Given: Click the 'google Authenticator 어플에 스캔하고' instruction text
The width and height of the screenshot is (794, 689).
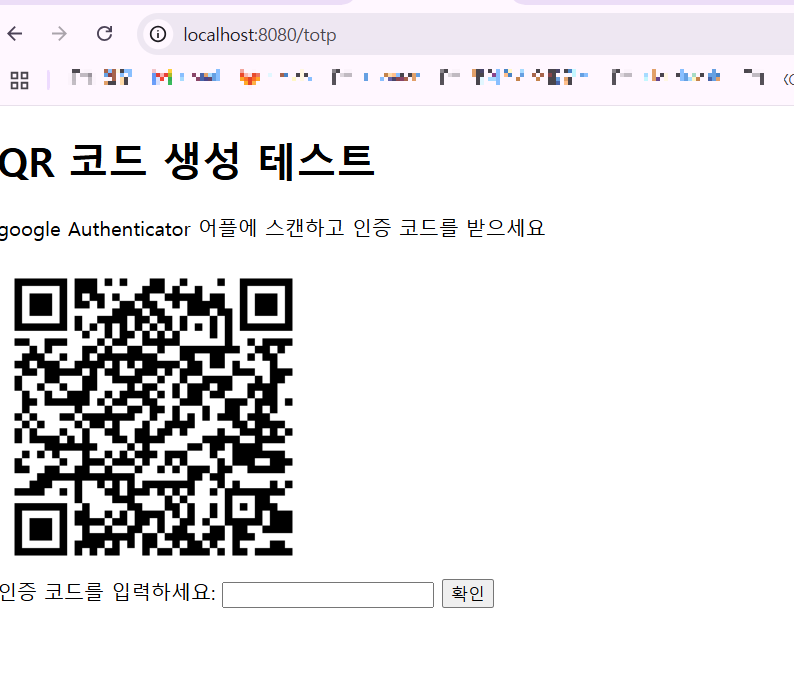Looking at the screenshot, I should [x=171, y=229].
